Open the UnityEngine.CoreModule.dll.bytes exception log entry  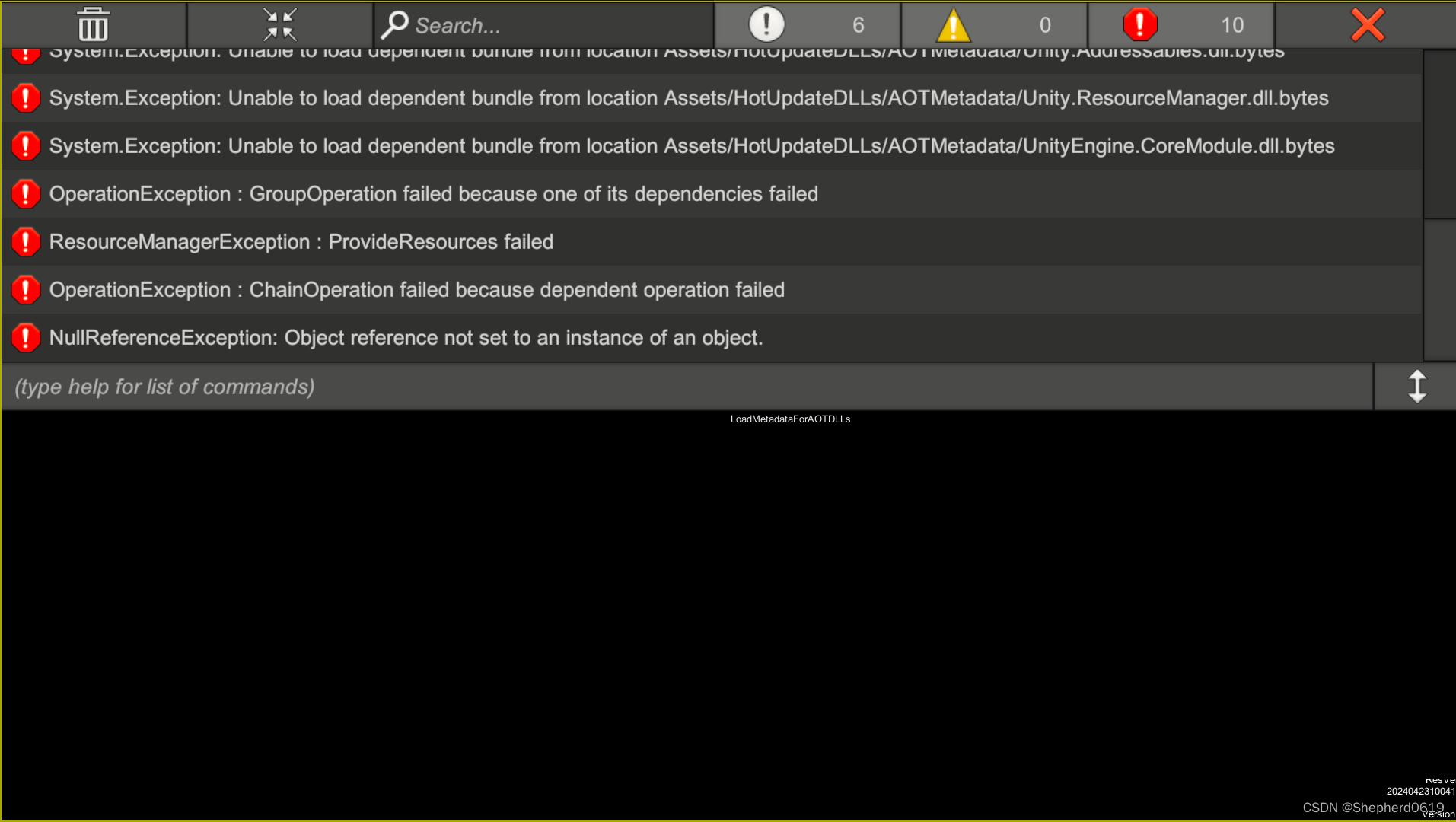[712, 146]
